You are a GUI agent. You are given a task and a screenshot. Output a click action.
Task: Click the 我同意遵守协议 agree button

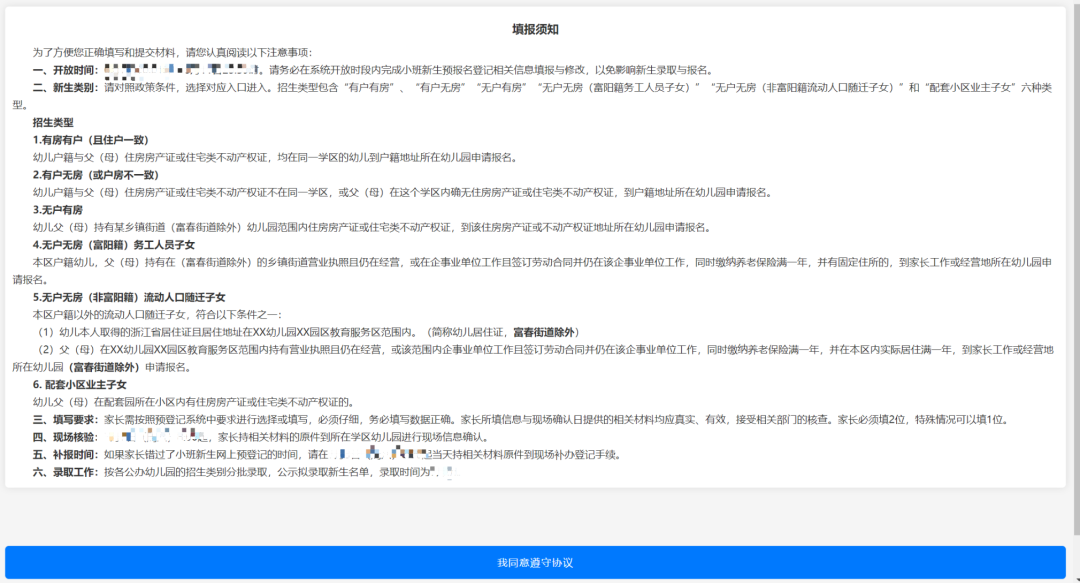coord(538,562)
